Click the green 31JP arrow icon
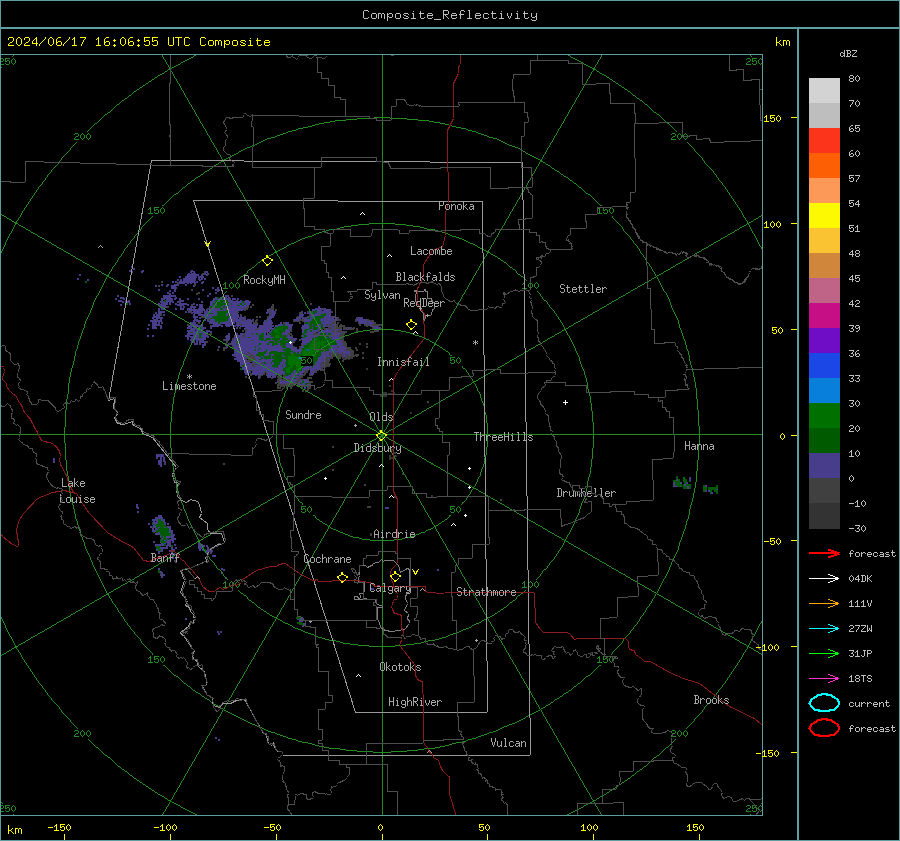This screenshot has height=841, width=900. tap(824, 653)
